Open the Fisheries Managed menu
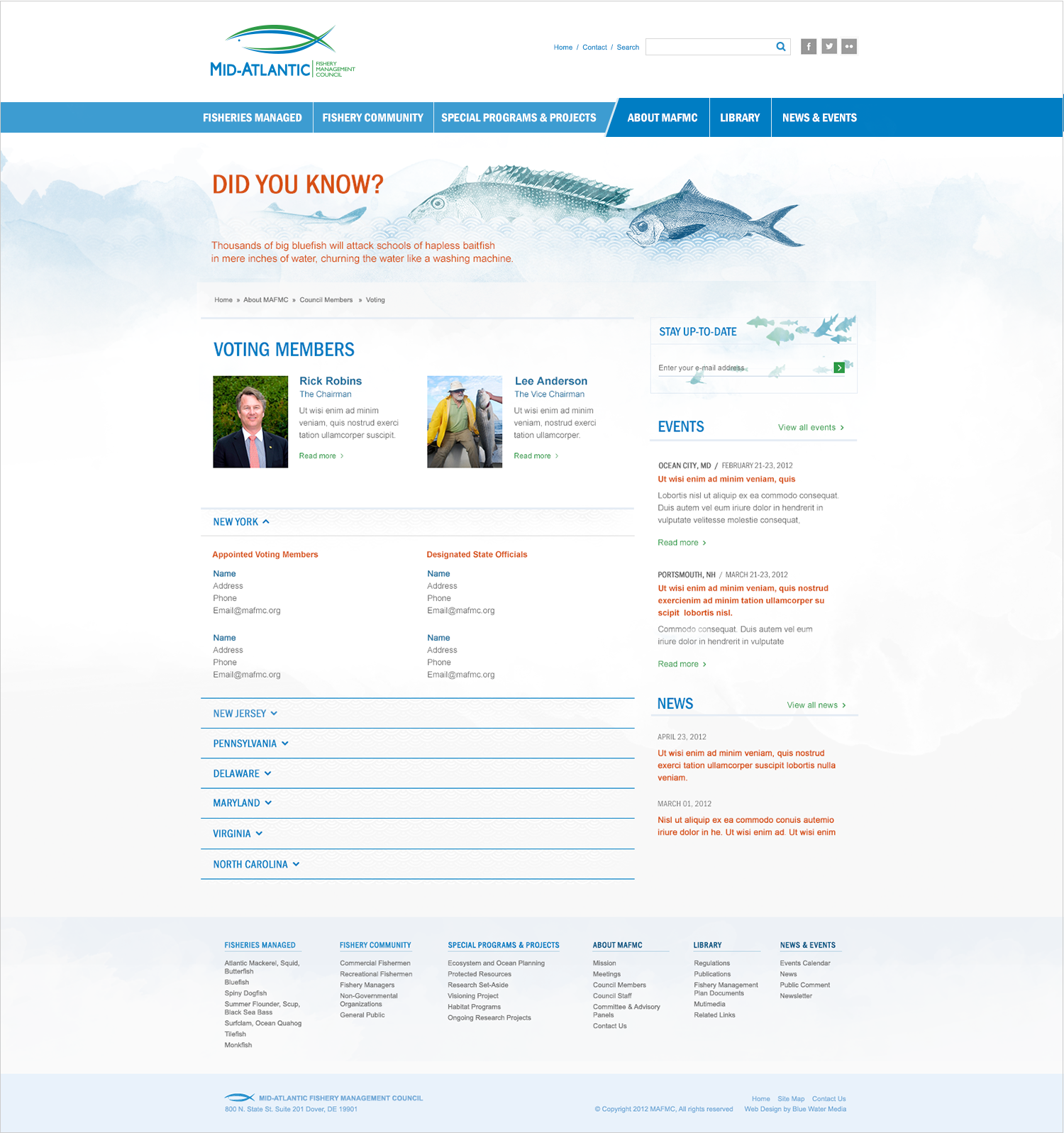Viewport: 1064px width, 1133px height. 253,118
